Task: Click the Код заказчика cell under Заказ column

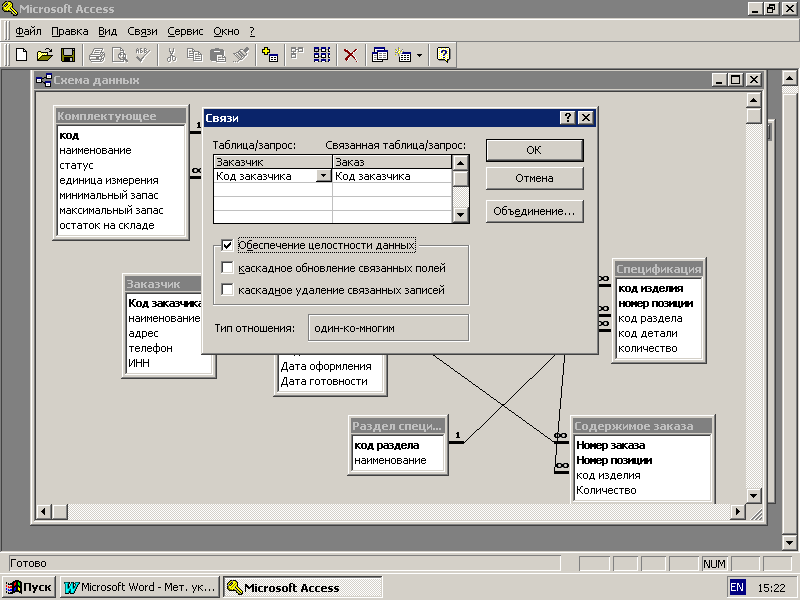Action: (392, 177)
